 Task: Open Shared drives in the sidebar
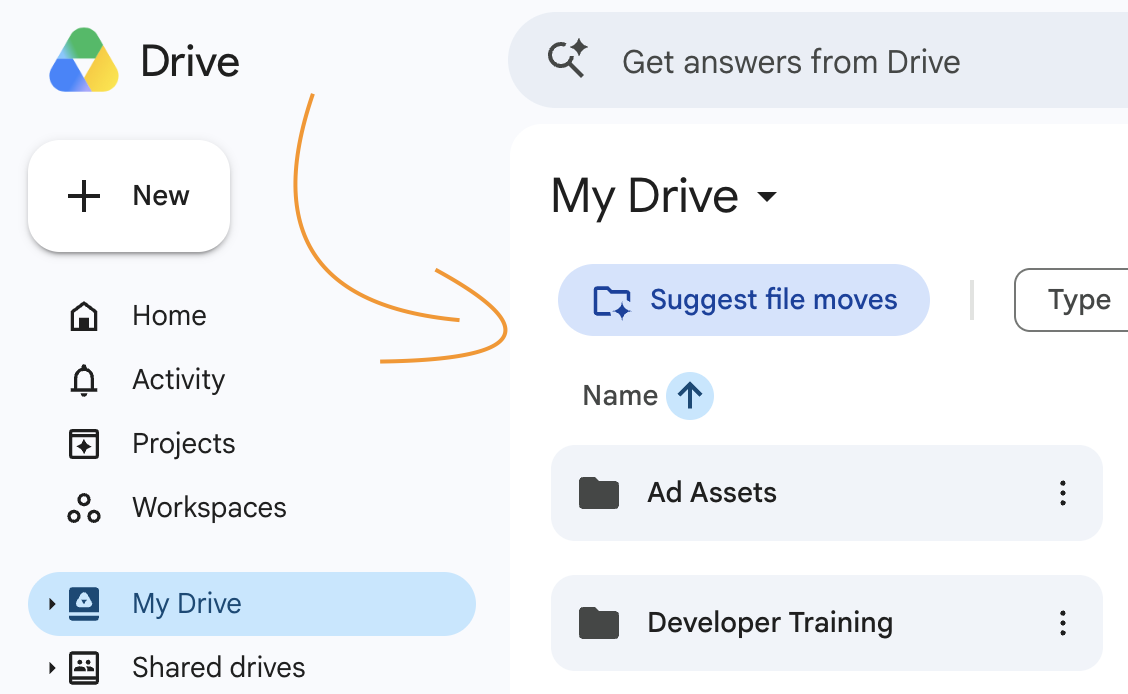[219, 667]
